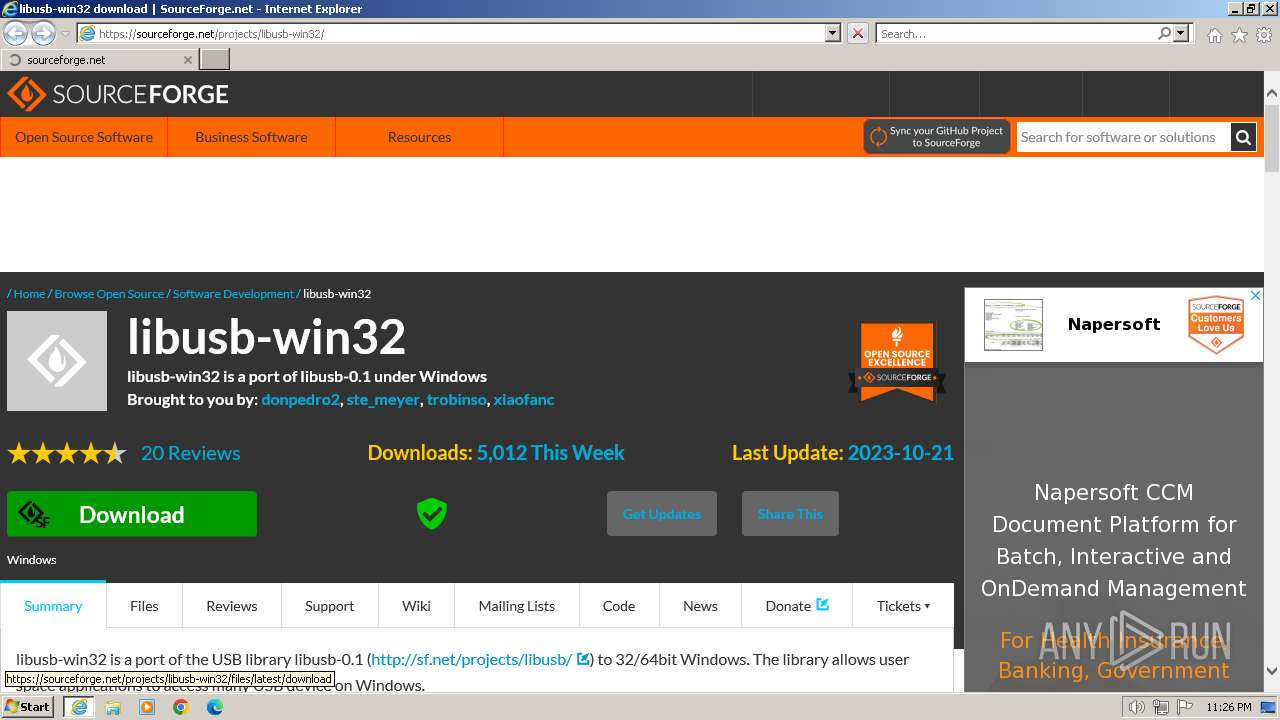Click the Action Center flag tray icon

point(1185,707)
